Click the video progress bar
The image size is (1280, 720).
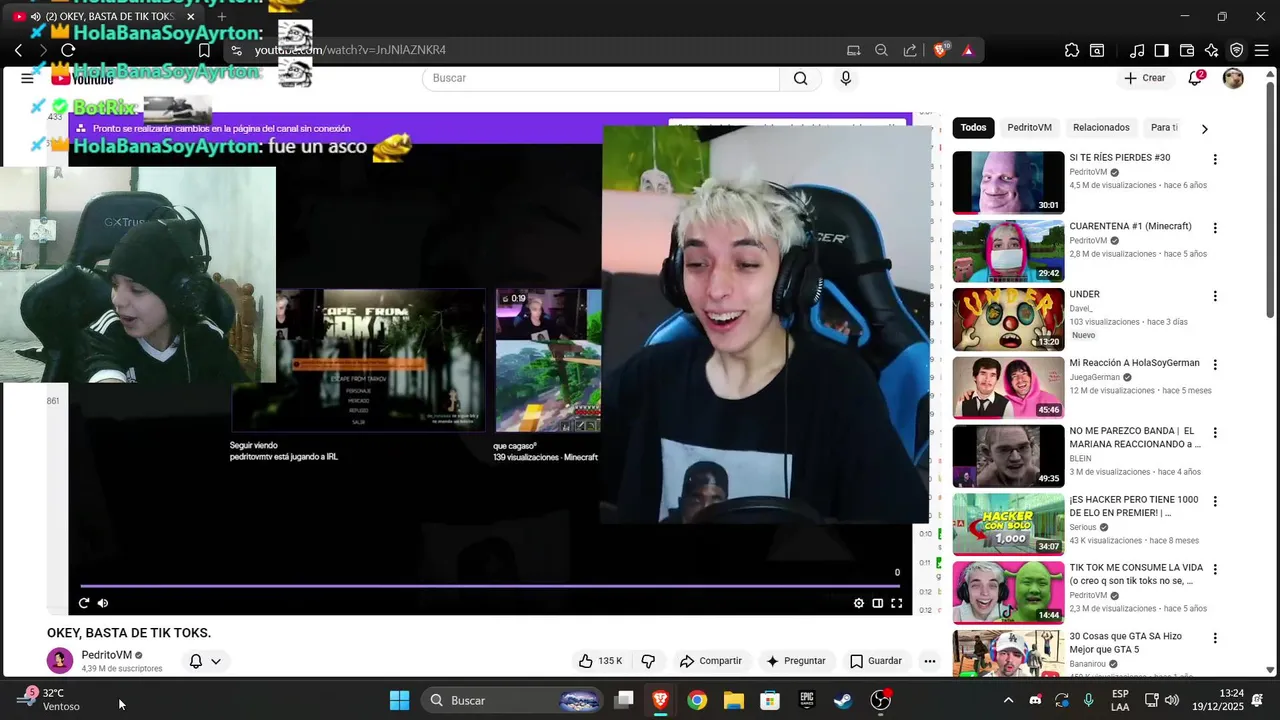coord(490,586)
